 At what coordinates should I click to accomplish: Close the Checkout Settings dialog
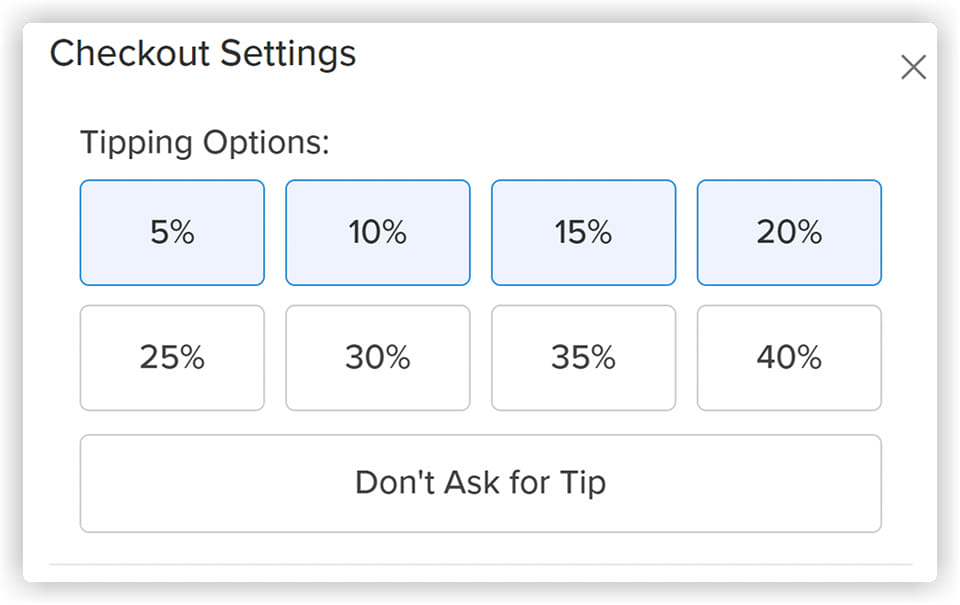click(x=913, y=67)
